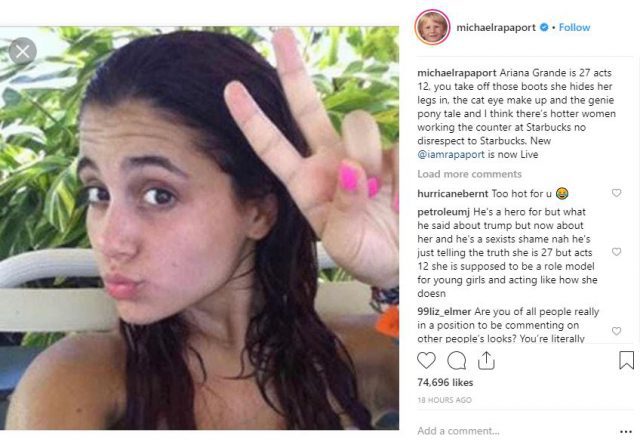The width and height of the screenshot is (640, 448).
Task: Open hurricanebernt's profile from the comment
Action: click(x=453, y=193)
